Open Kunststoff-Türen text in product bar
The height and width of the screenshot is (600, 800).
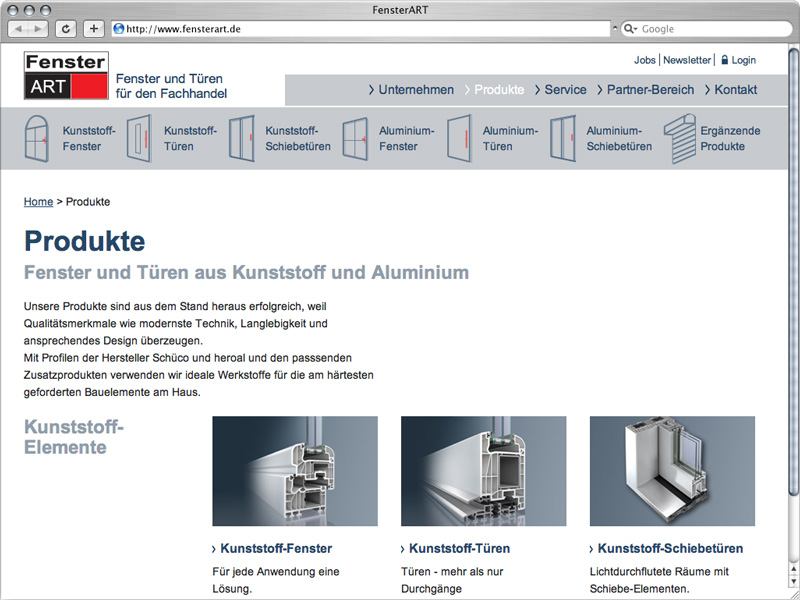tap(190, 138)
